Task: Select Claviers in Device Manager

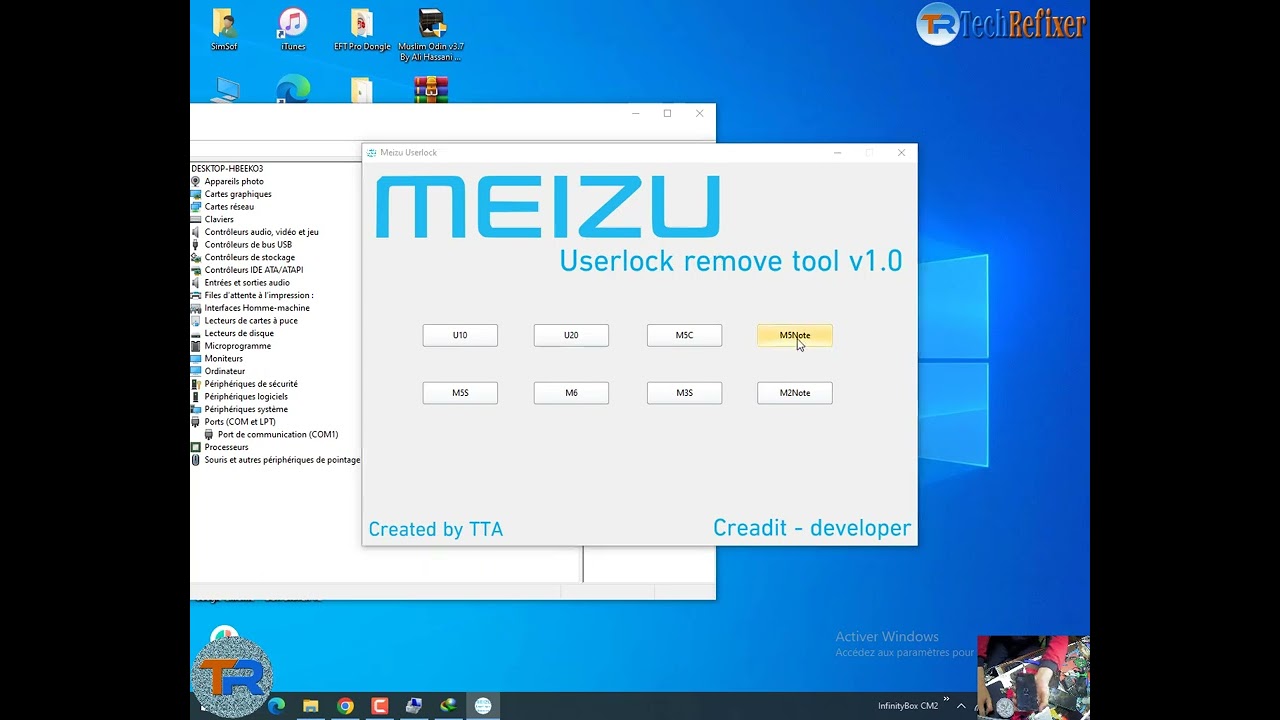Action: pyautogui.click(x=219, y=219)
